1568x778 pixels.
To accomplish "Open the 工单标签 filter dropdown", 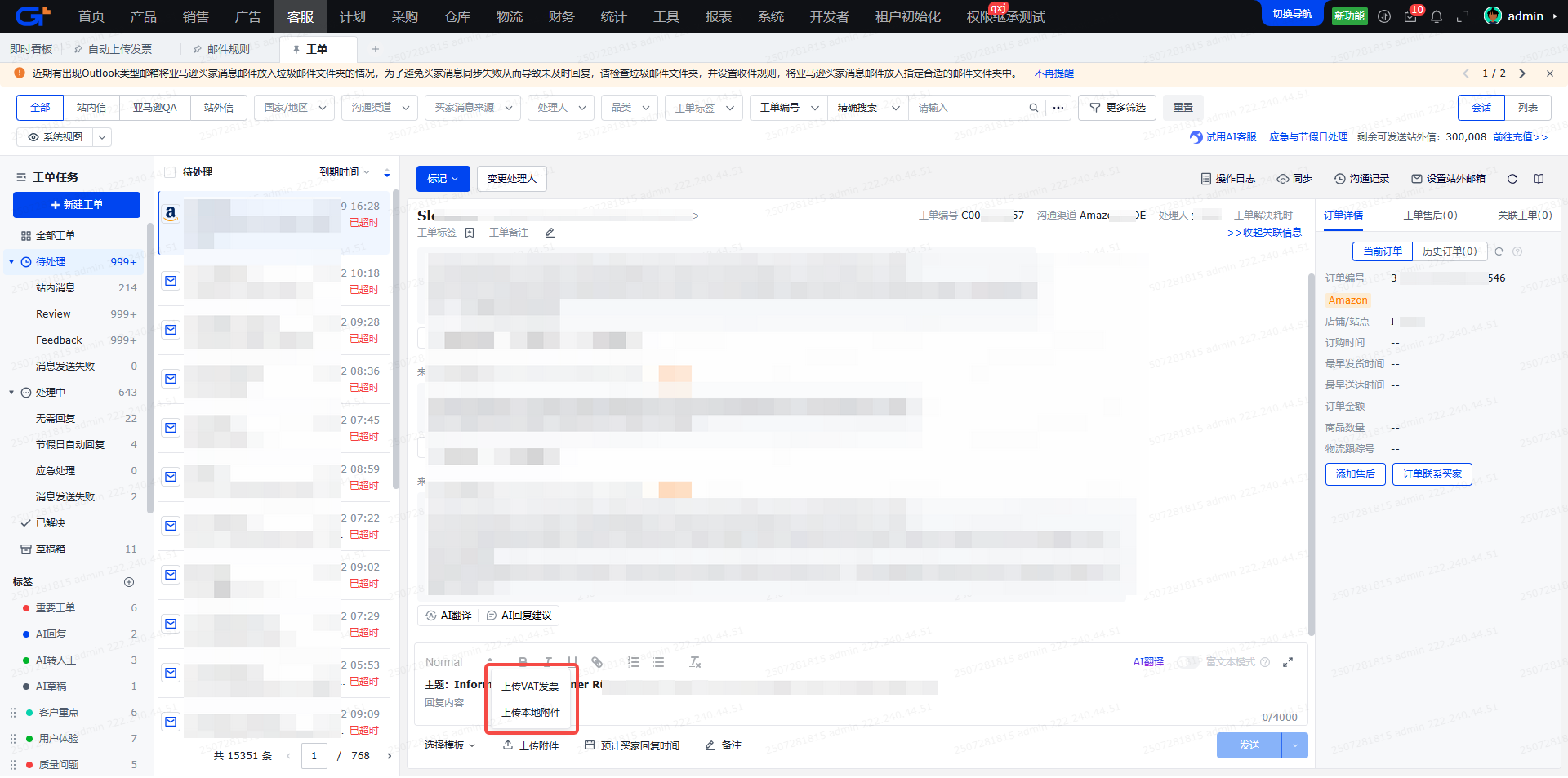I will pyautogui.click(x=703, y=108).
